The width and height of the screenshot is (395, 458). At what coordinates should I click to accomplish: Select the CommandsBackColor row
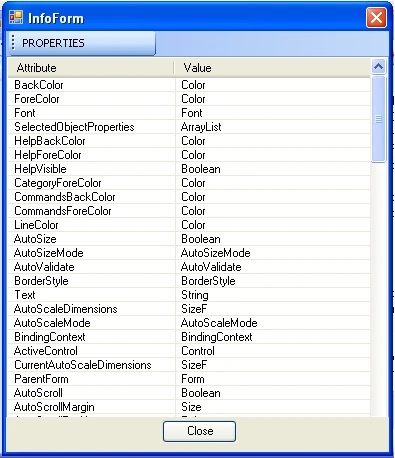point(189,197)
